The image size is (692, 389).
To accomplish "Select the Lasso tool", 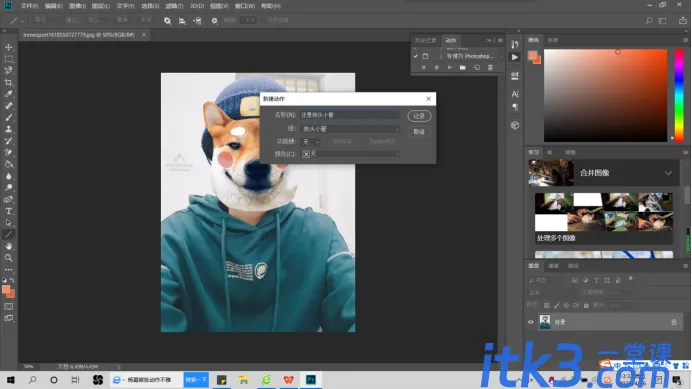I will 9,71.
